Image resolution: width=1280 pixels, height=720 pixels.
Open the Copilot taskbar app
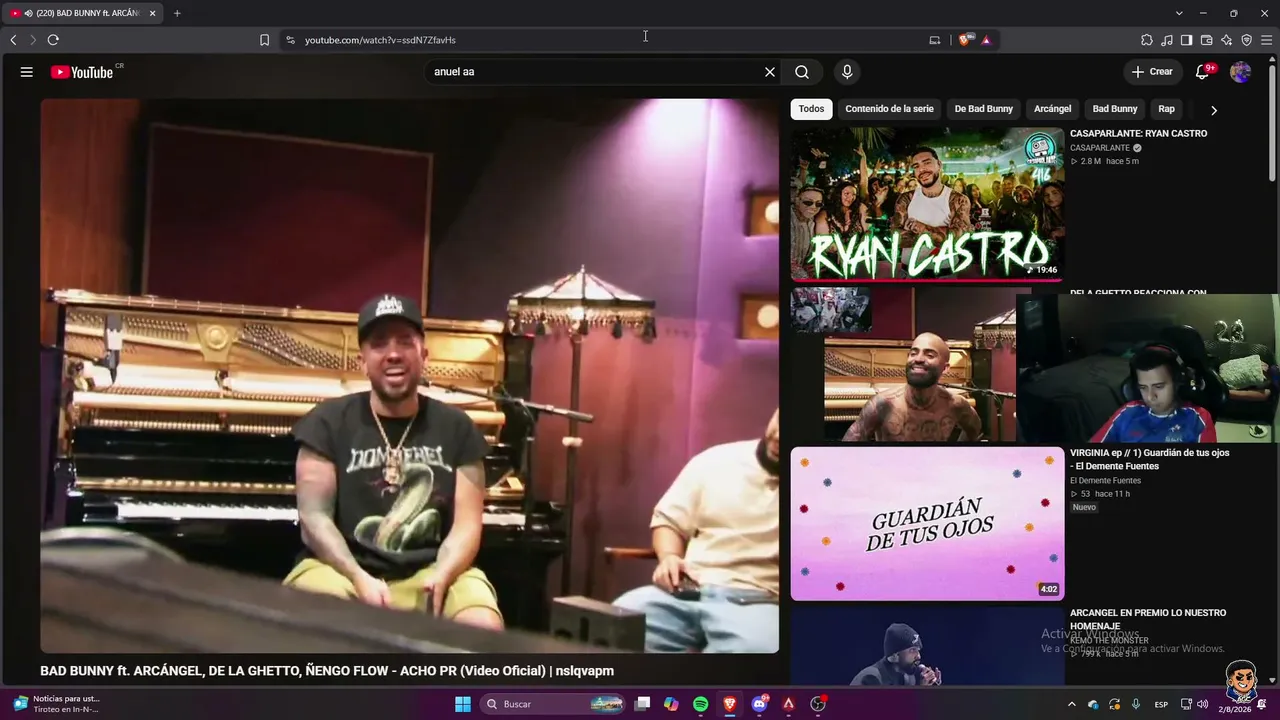[671, 704]
